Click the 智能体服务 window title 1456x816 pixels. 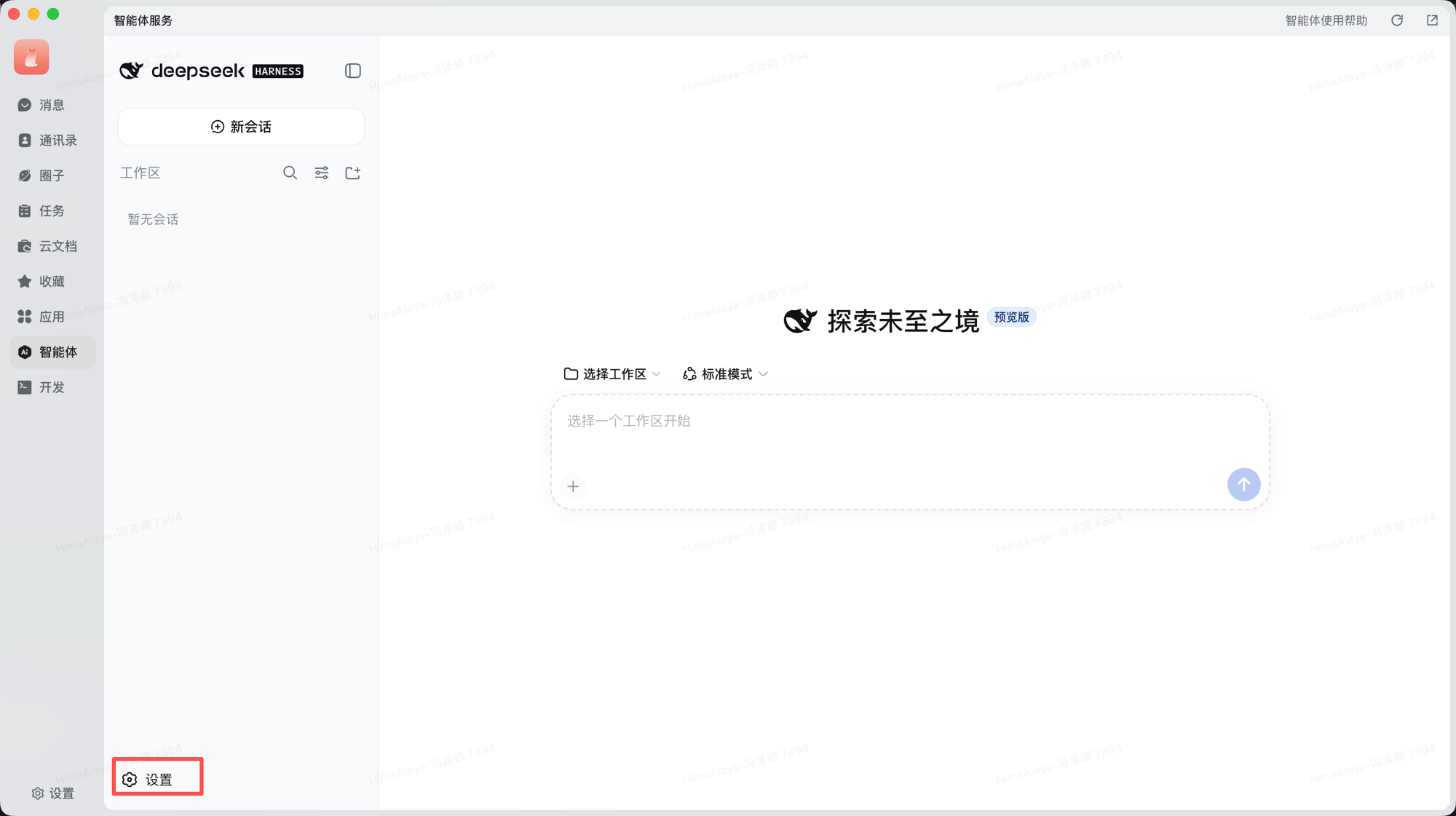143,20
